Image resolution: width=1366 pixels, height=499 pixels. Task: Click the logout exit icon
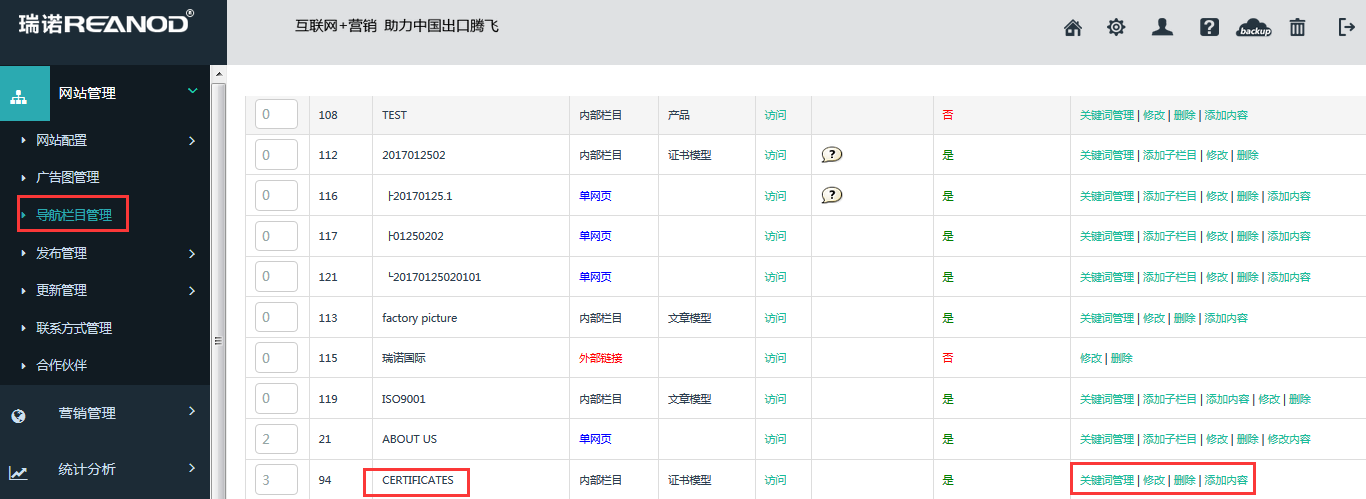[1346, 27]
